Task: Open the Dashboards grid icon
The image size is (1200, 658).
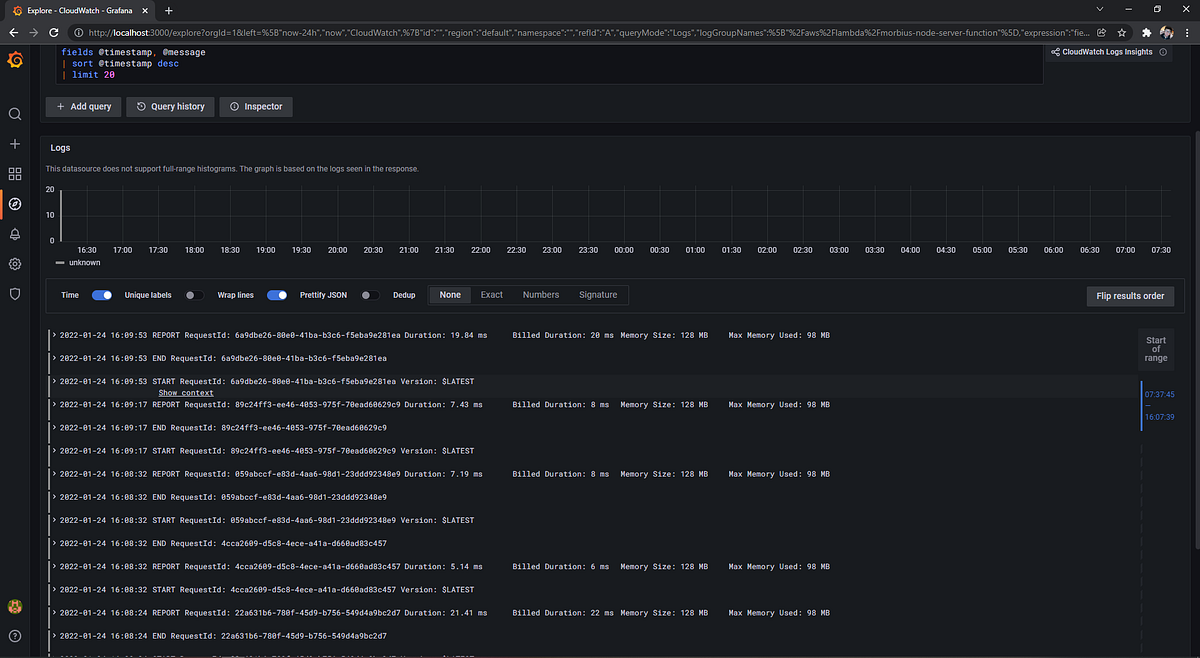Action: 15,173
